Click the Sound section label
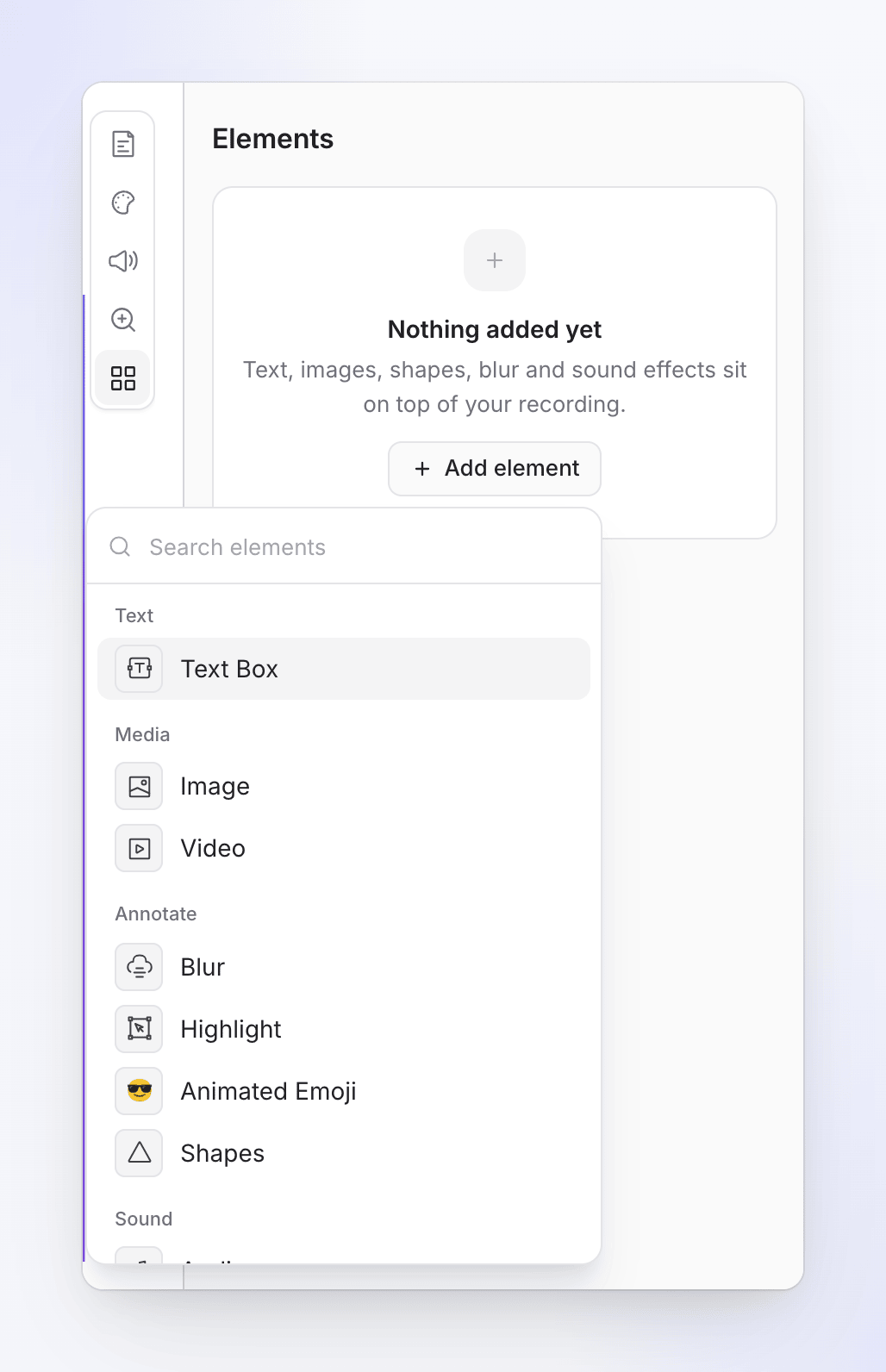Viewport: 886px width, 1372px height. click(x=144, y=1219)
